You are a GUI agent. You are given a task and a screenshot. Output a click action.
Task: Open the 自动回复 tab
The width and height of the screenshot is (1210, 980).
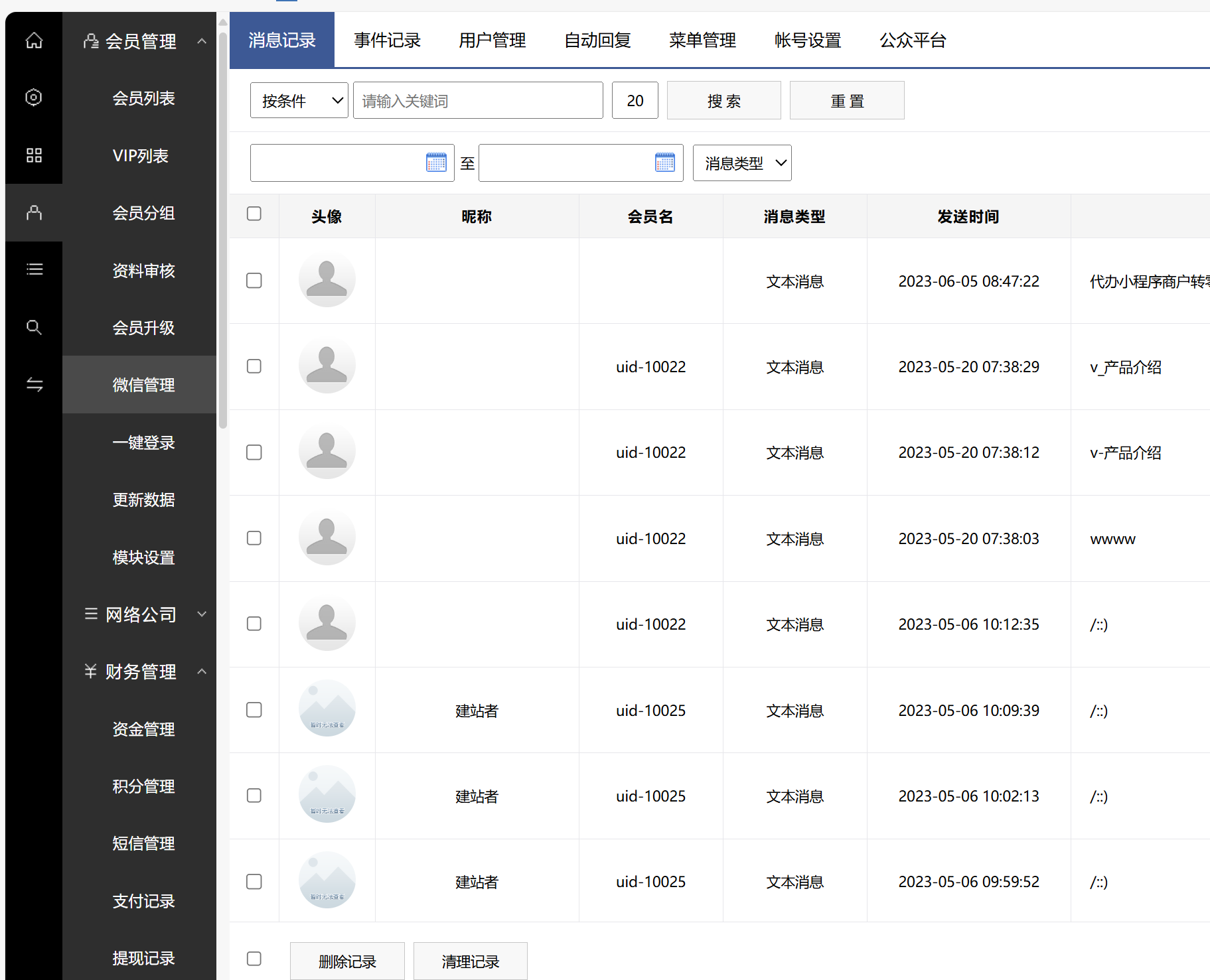[597, 40]
